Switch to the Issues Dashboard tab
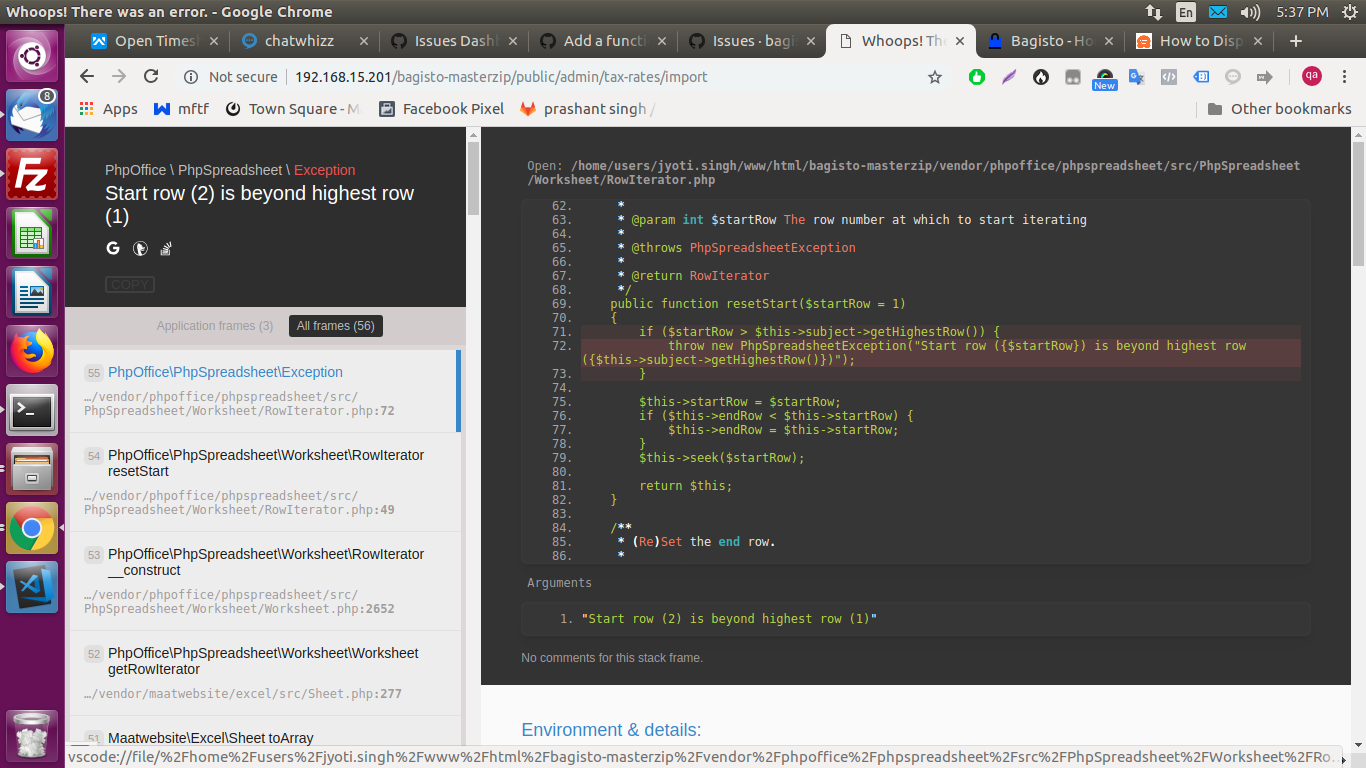1366x768 pixels. pos(453,41)
